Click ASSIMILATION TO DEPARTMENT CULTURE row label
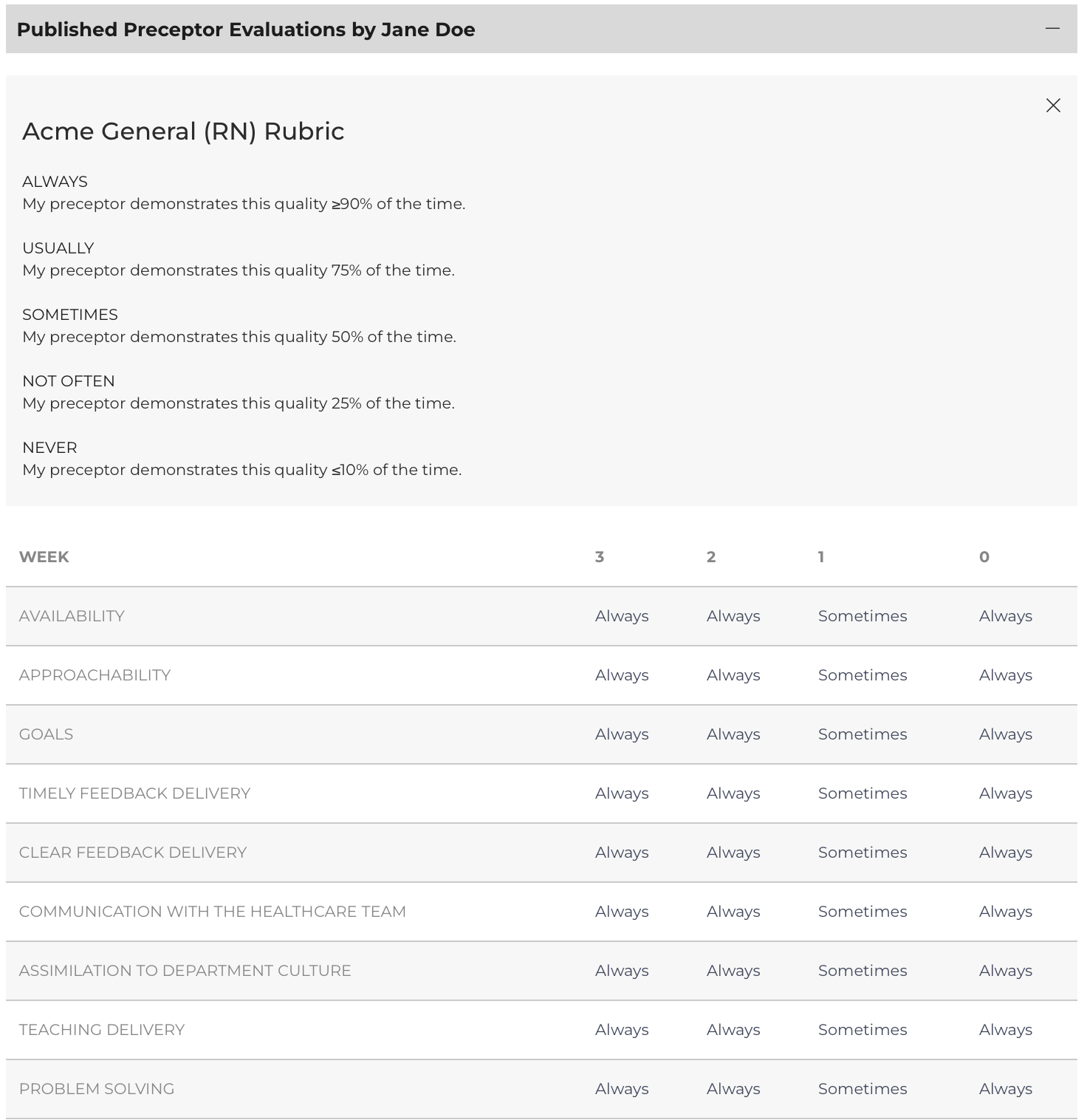This screenshot has width=1087, height=1120. click(185, 971)
